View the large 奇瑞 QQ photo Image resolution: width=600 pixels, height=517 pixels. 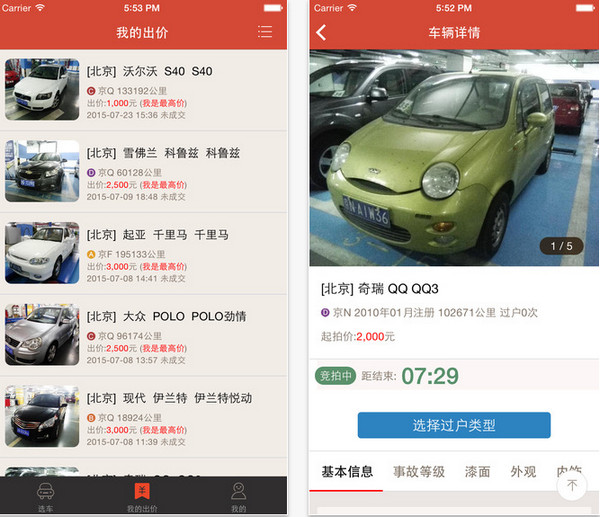454,158
